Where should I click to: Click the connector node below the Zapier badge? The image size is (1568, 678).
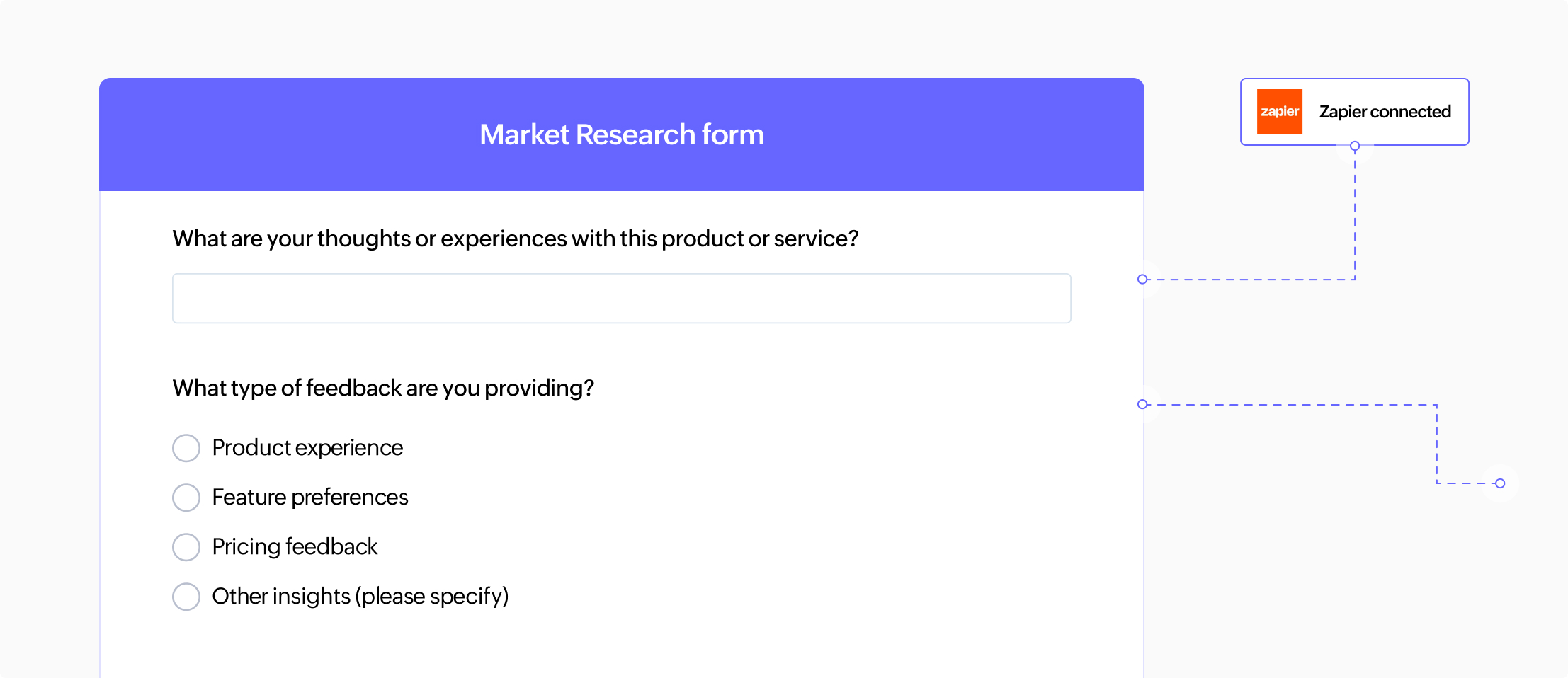click(x=1355, y=145)
